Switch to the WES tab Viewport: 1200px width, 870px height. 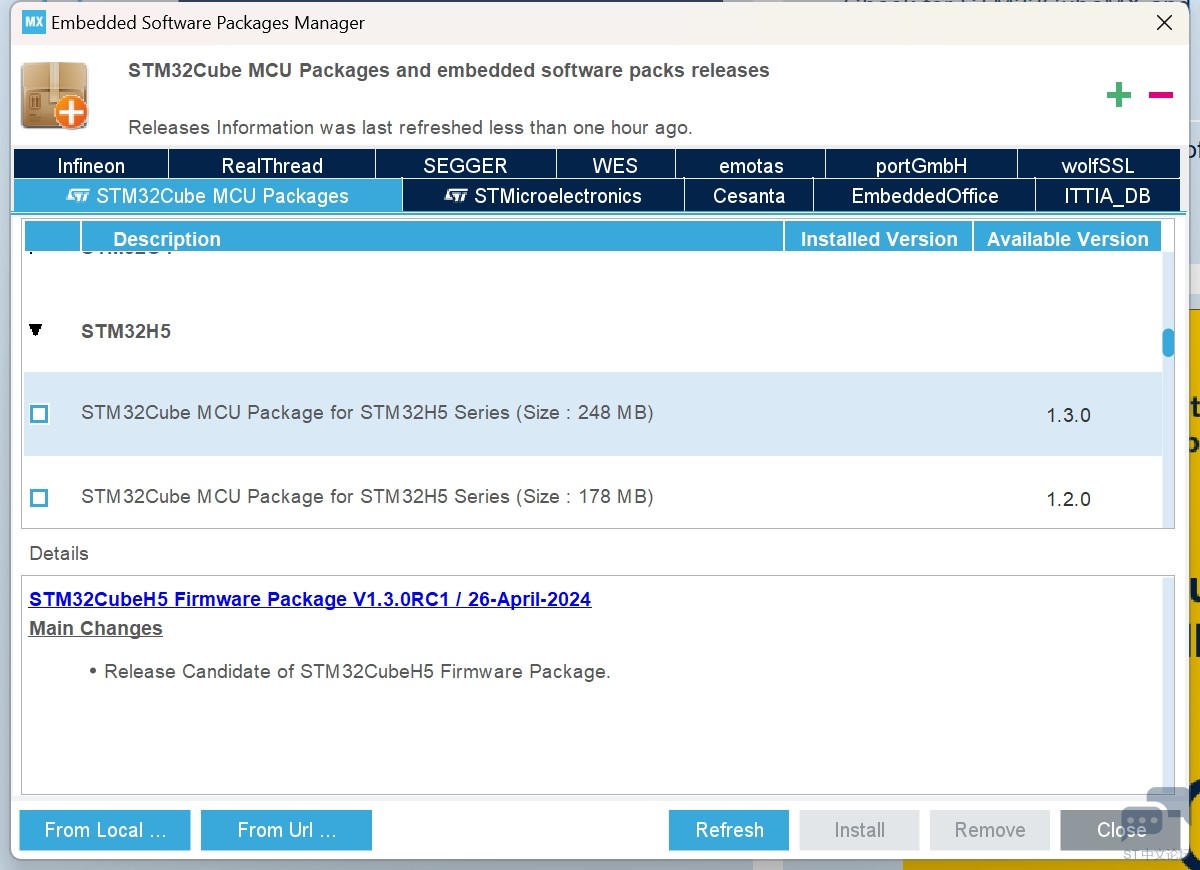tap(615, 165)
